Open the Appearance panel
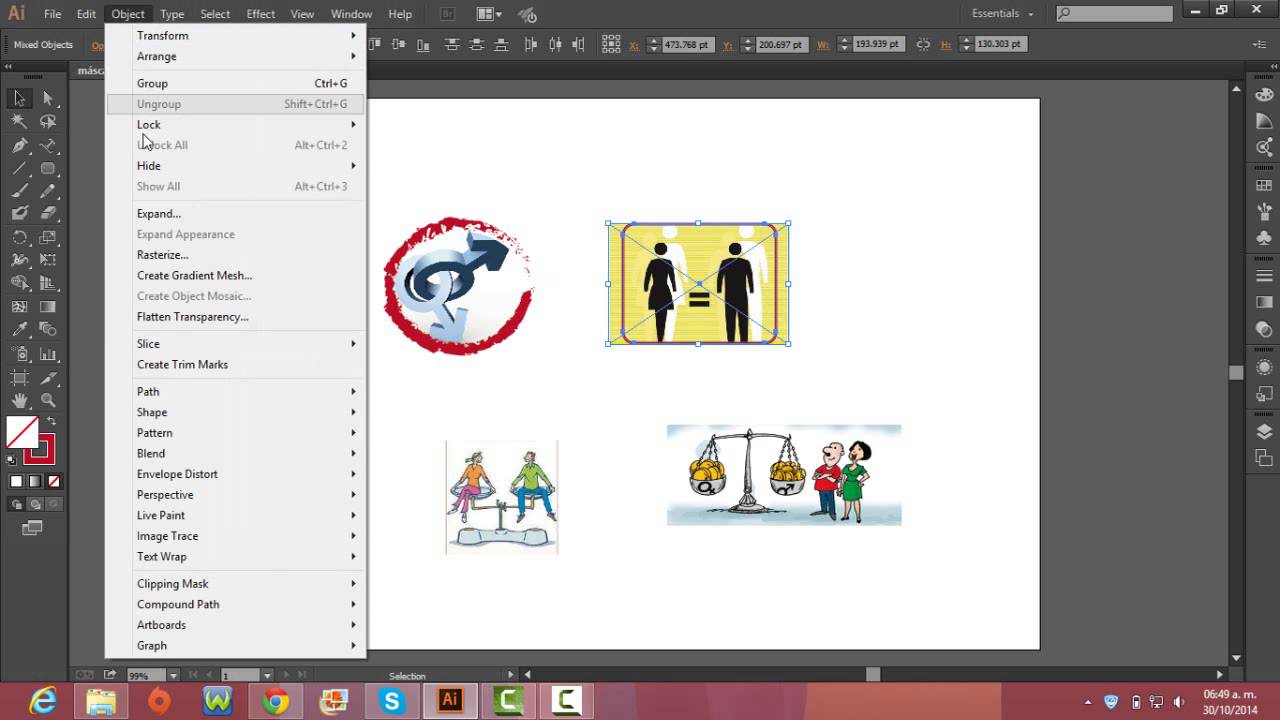The width and height of the screenshot is (1280, 720). point(1264,367)
